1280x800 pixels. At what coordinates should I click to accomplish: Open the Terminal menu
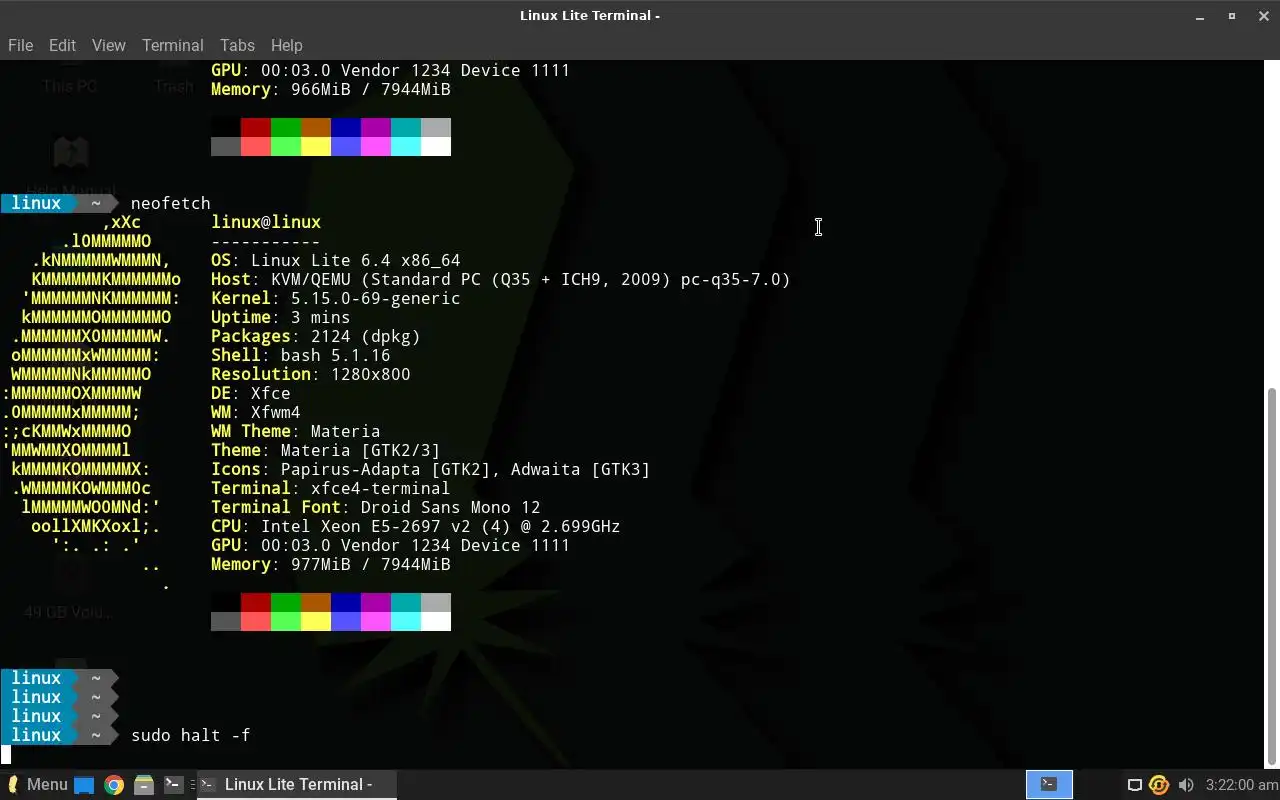172,45
